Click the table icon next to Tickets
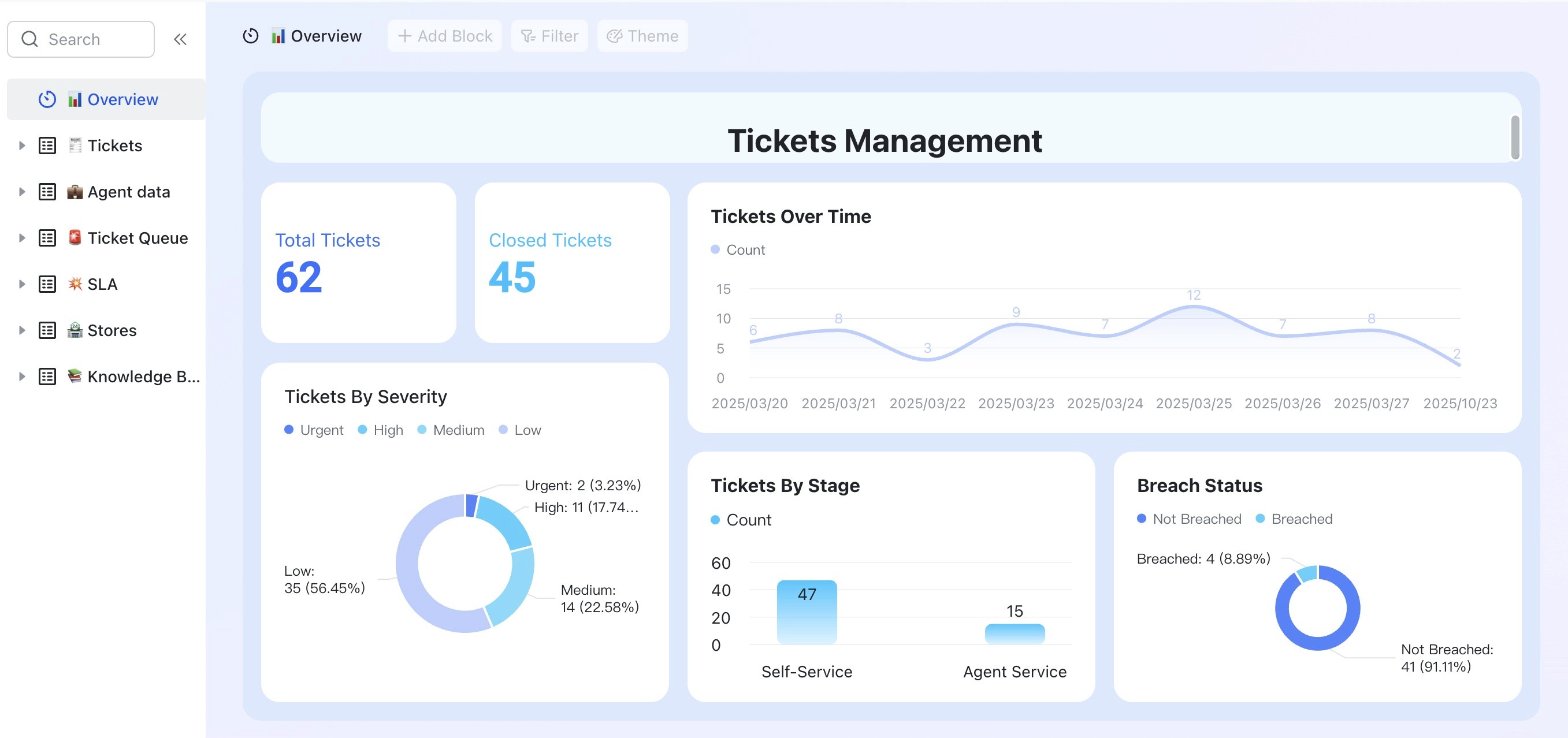 pyautogui.click(x=47, y=146)
